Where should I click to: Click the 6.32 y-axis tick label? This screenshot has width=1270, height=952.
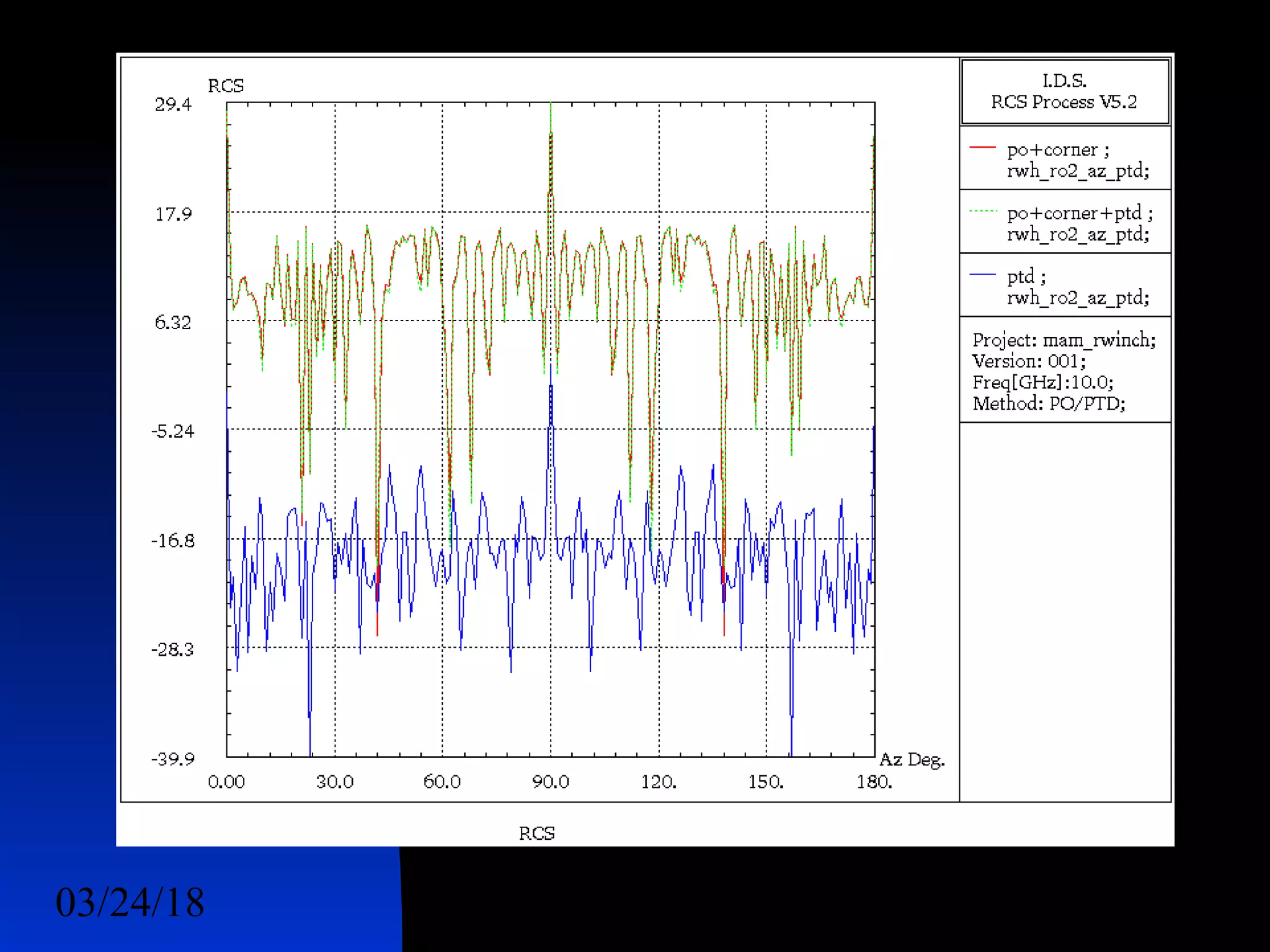pyautogui.click(x=173, y=322)
